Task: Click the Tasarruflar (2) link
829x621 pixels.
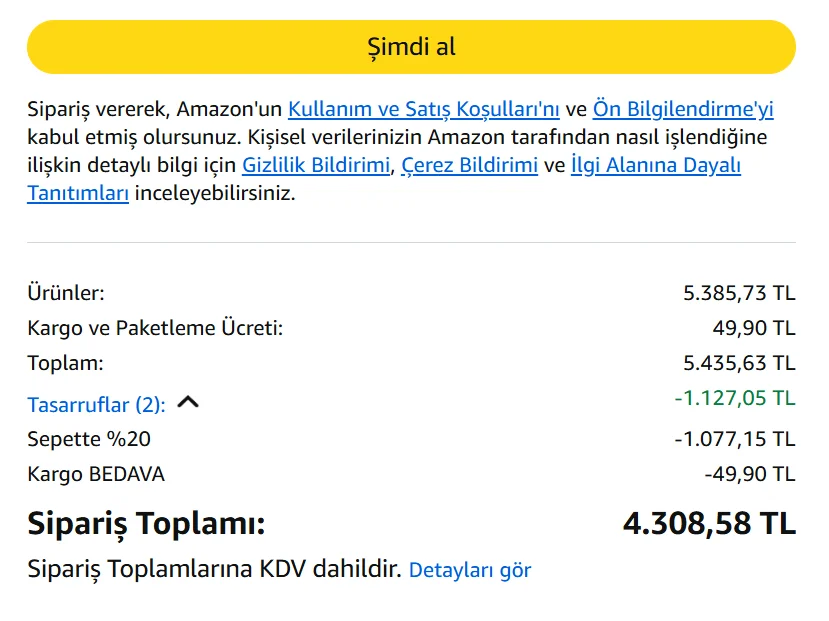Action: pyautogui.click(x=96, y=405)
